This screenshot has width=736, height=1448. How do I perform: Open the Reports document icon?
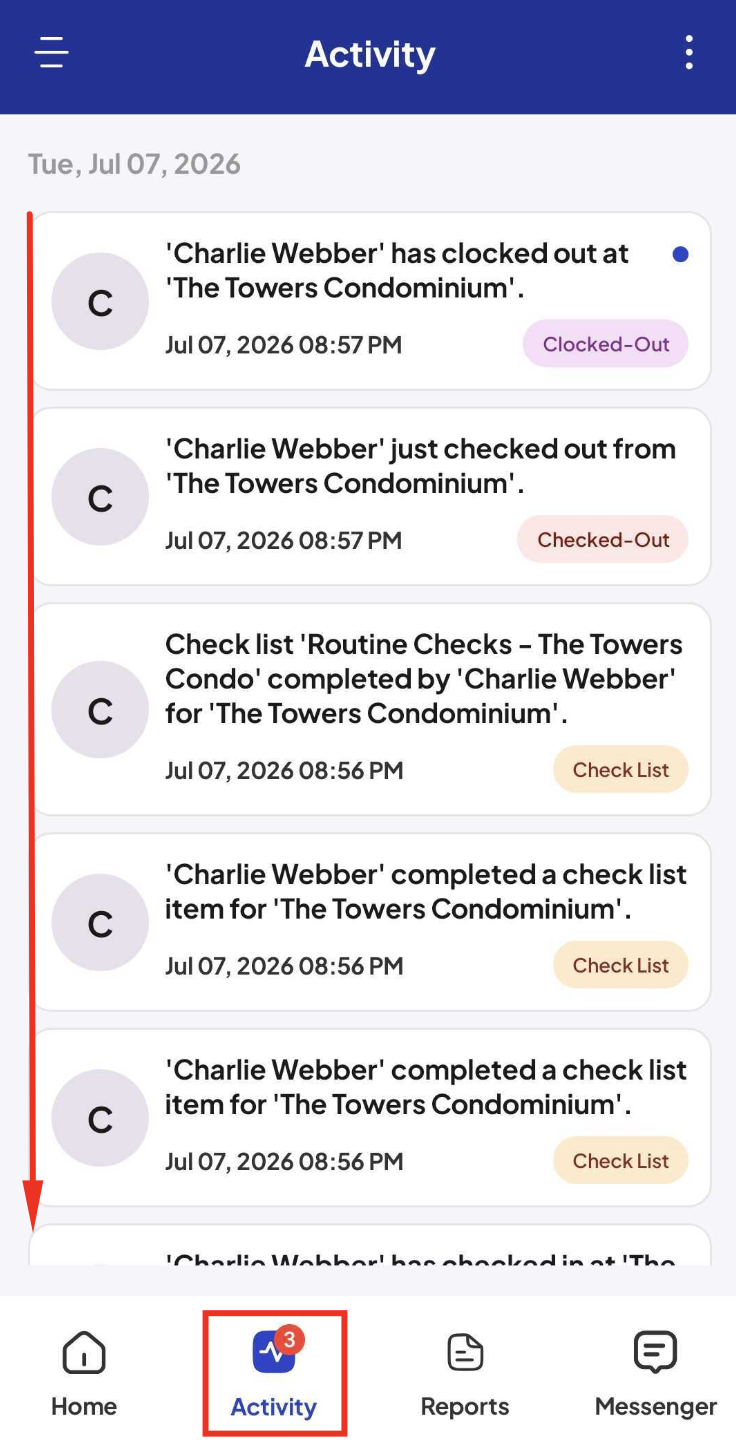(465, 1353)
